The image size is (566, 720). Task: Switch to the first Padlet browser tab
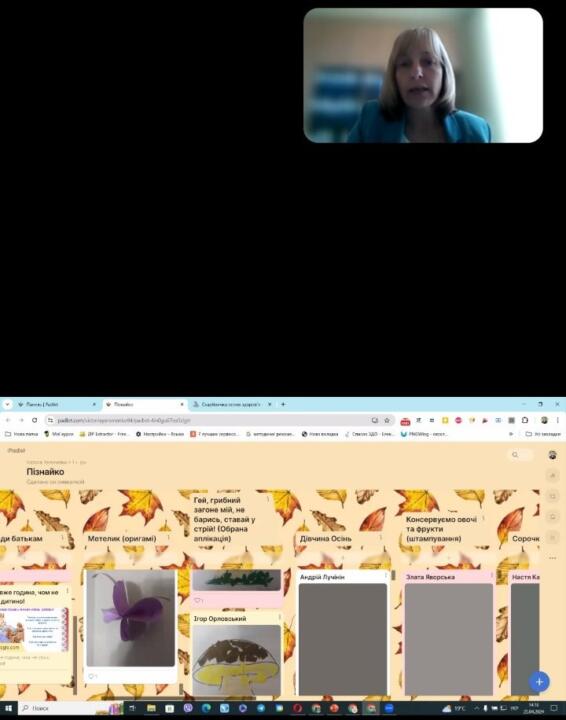point(56,404)
